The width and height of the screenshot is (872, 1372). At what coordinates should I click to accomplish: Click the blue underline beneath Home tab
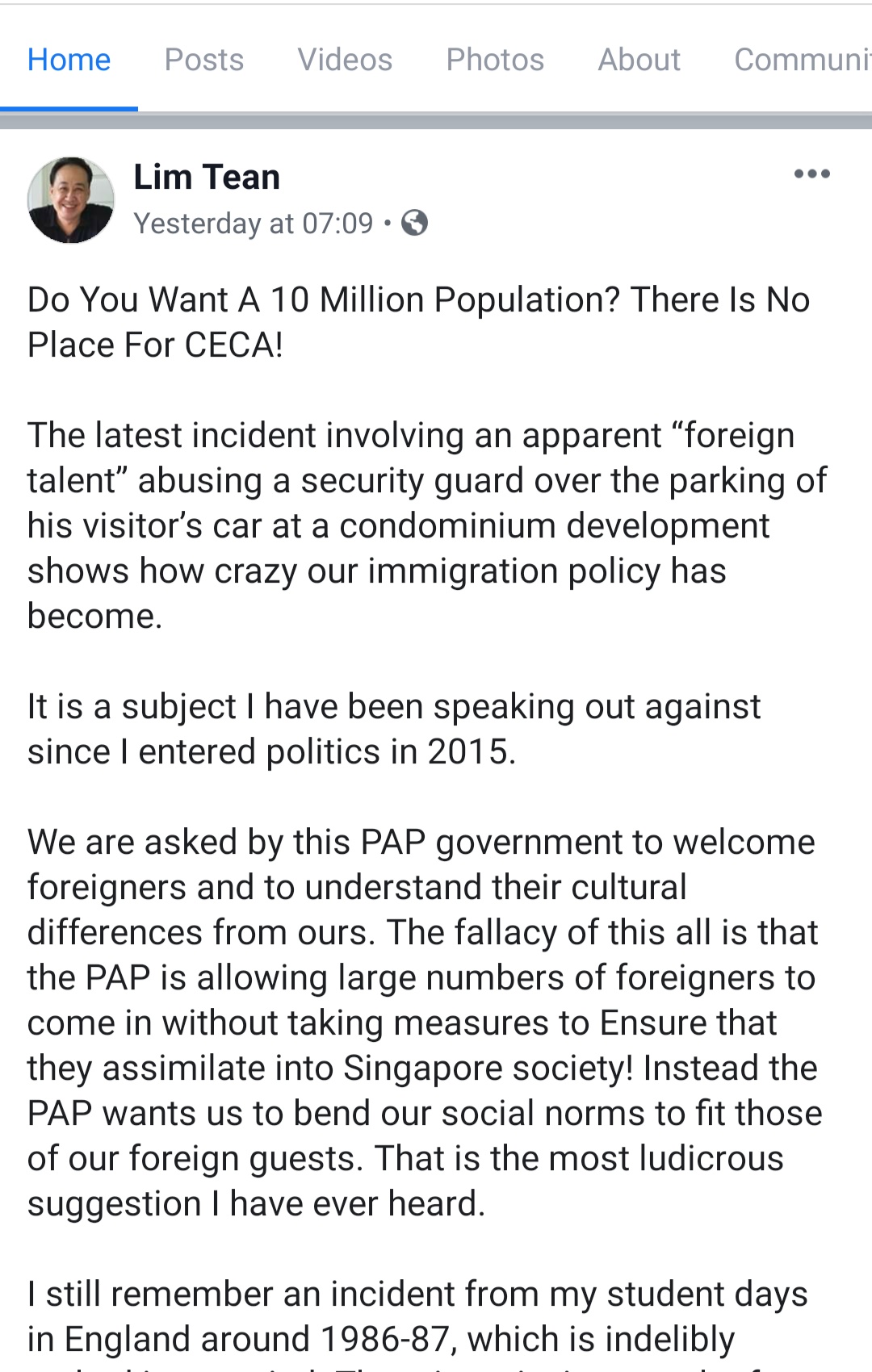(69, 108)
